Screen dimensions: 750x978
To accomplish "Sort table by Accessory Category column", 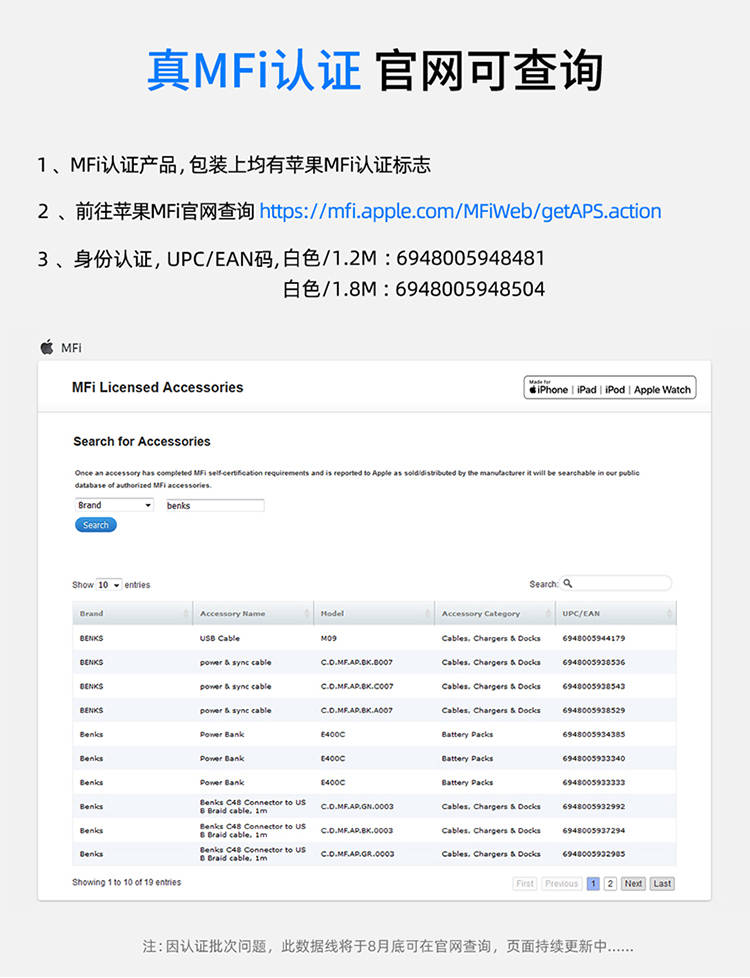I will [494, 613].
